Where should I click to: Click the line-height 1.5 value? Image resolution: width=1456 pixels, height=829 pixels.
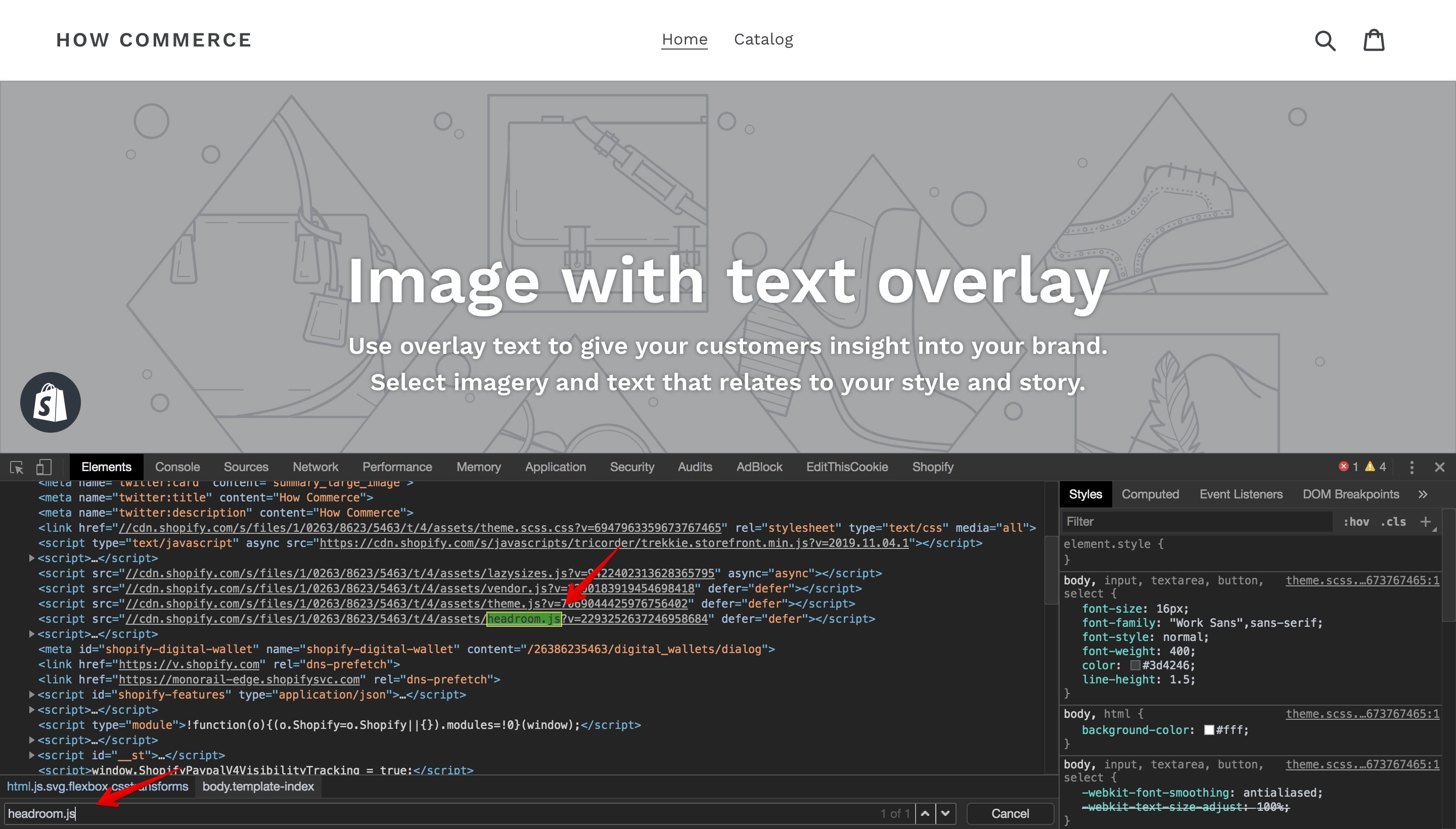point(1180,679)
